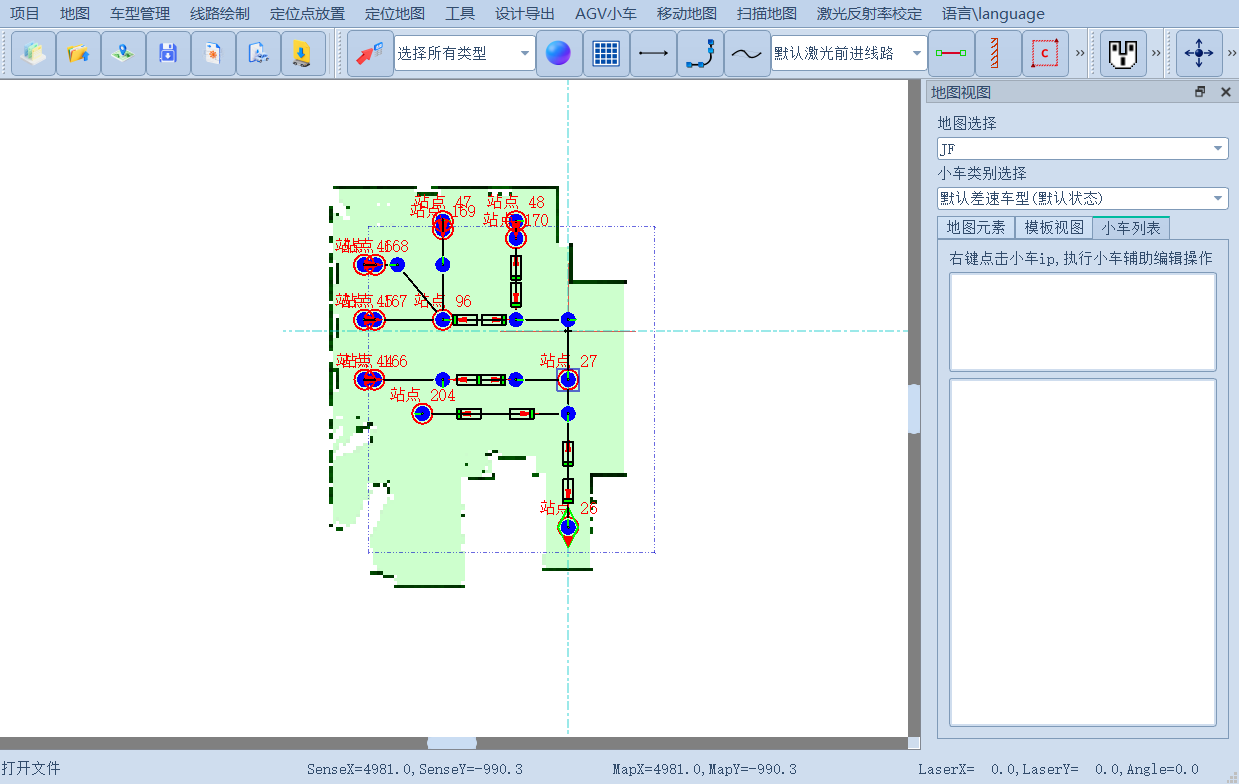Open the 车型管理 menu
The image size is (1239, 784).
140,14
